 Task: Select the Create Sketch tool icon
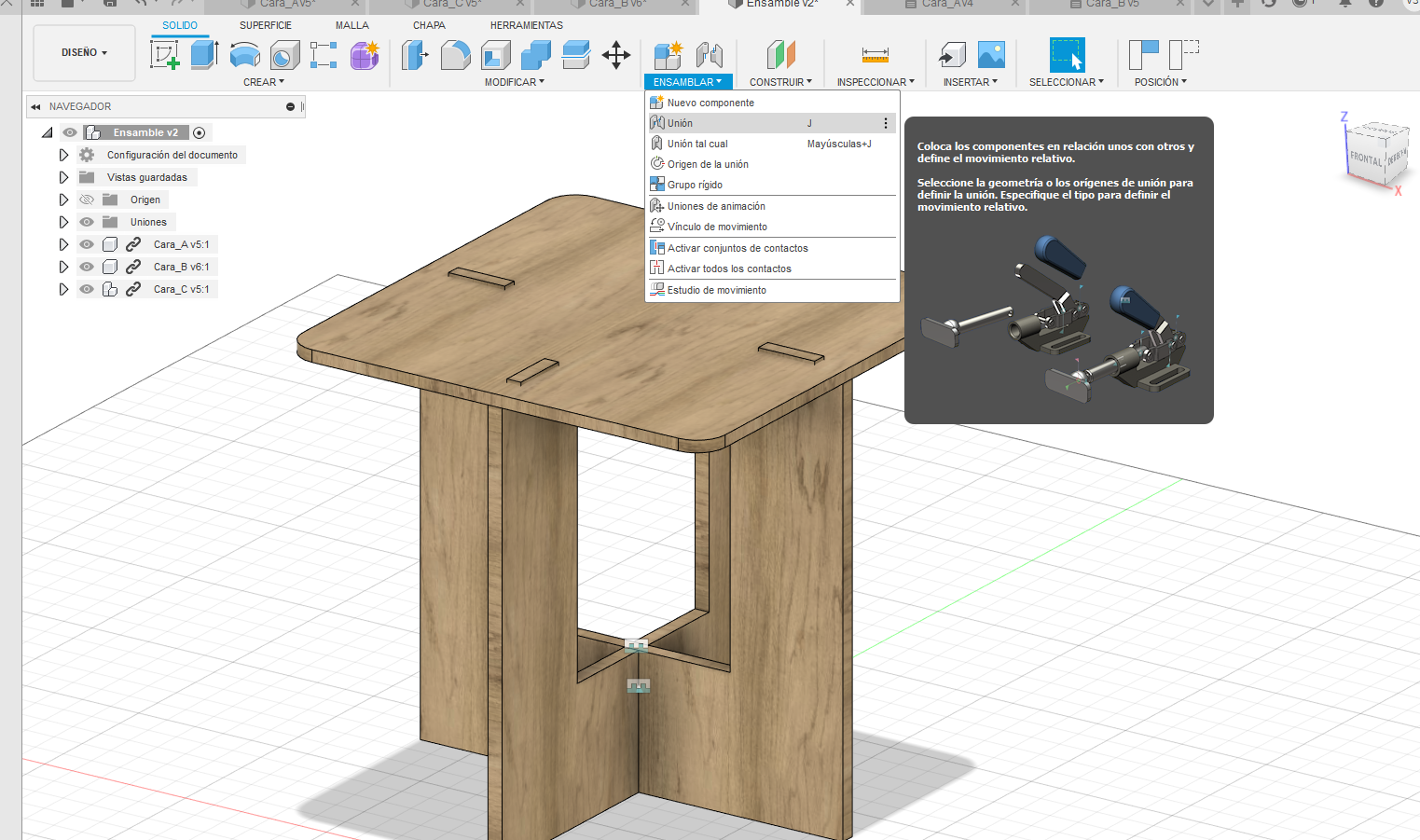(164, 55)
